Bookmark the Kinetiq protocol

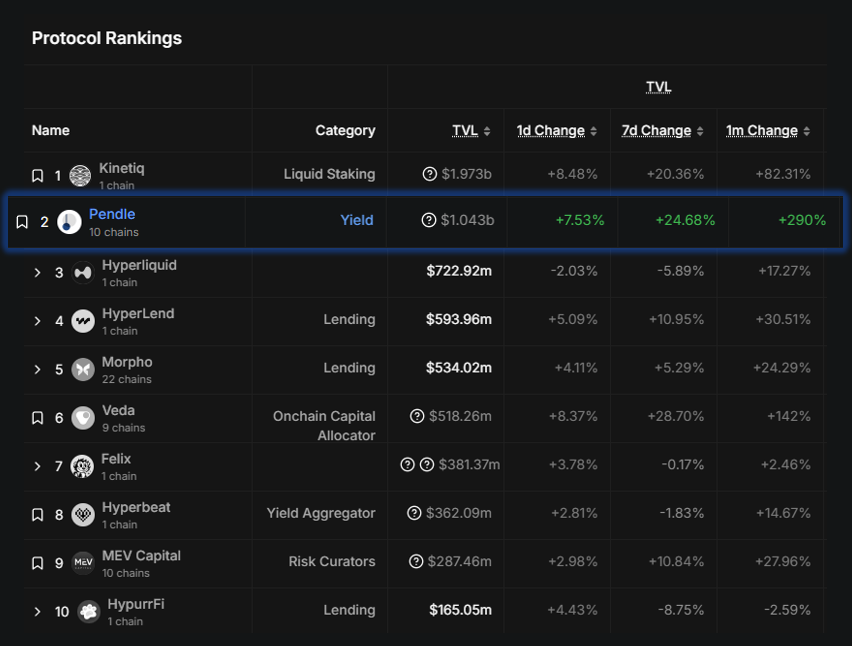(37, 175)
